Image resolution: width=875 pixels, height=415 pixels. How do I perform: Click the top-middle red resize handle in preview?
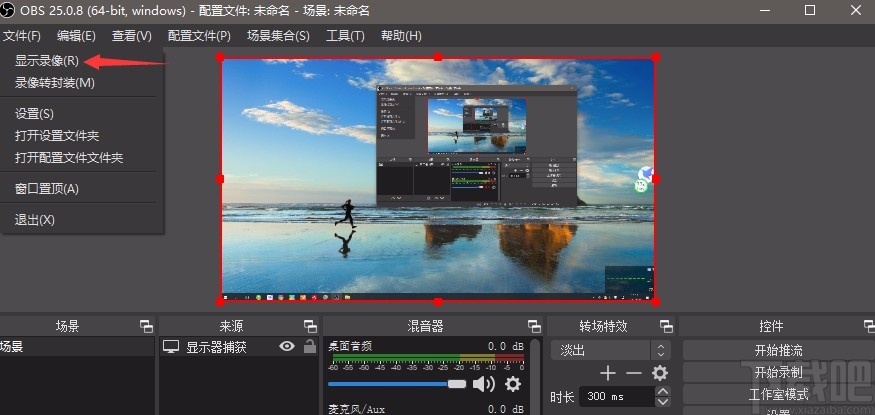coord(438,57)
